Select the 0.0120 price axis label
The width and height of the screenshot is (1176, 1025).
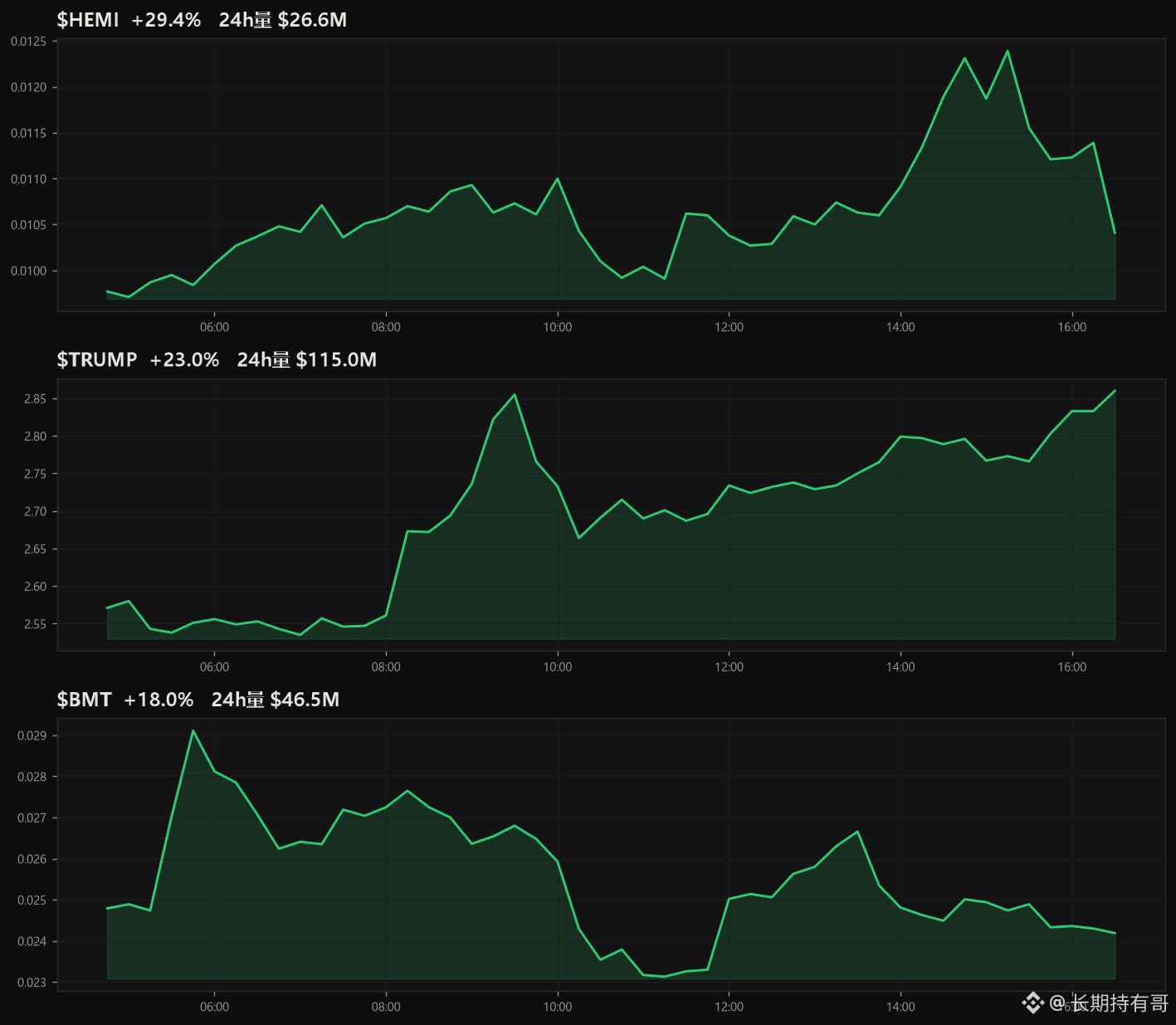[x=29, y=87]
